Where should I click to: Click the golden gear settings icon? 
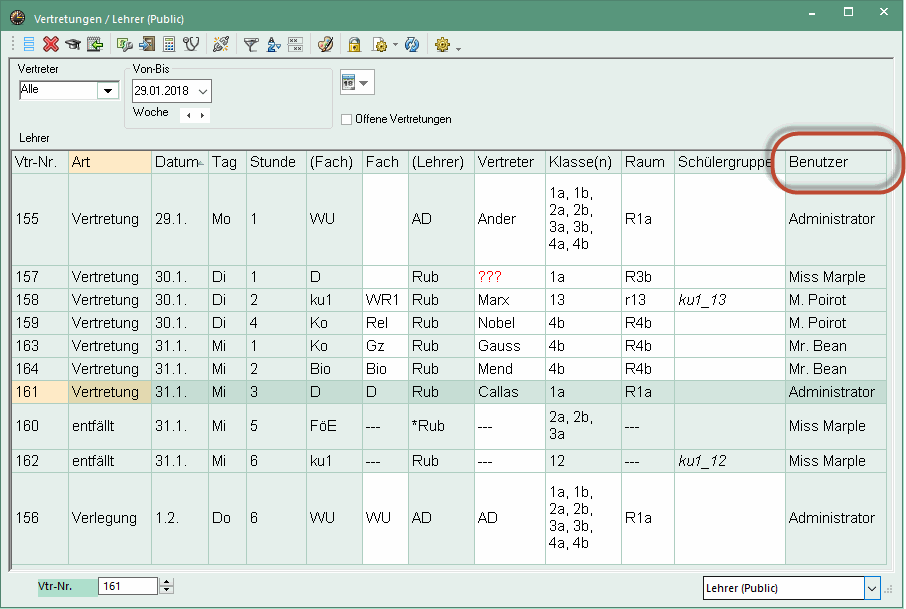click(x=442, y=44)
